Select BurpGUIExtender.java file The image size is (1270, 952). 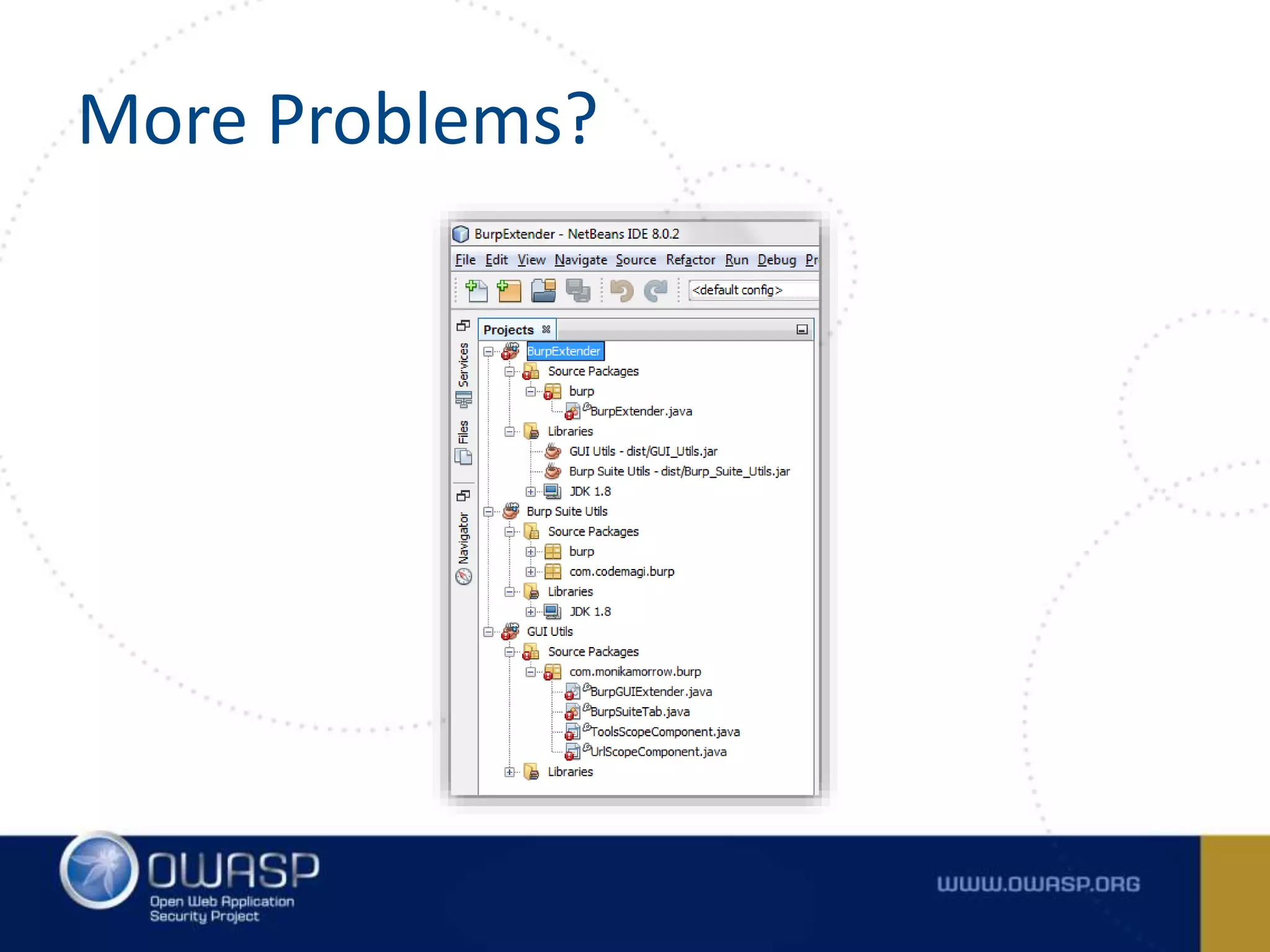point(651,692)
